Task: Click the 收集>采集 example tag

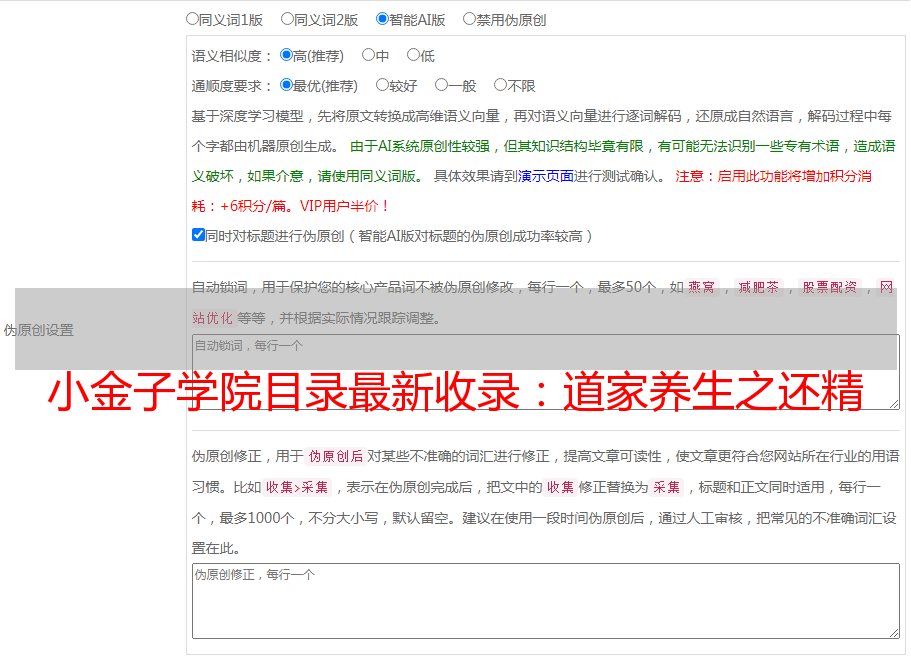Action: tap(297, 487)
